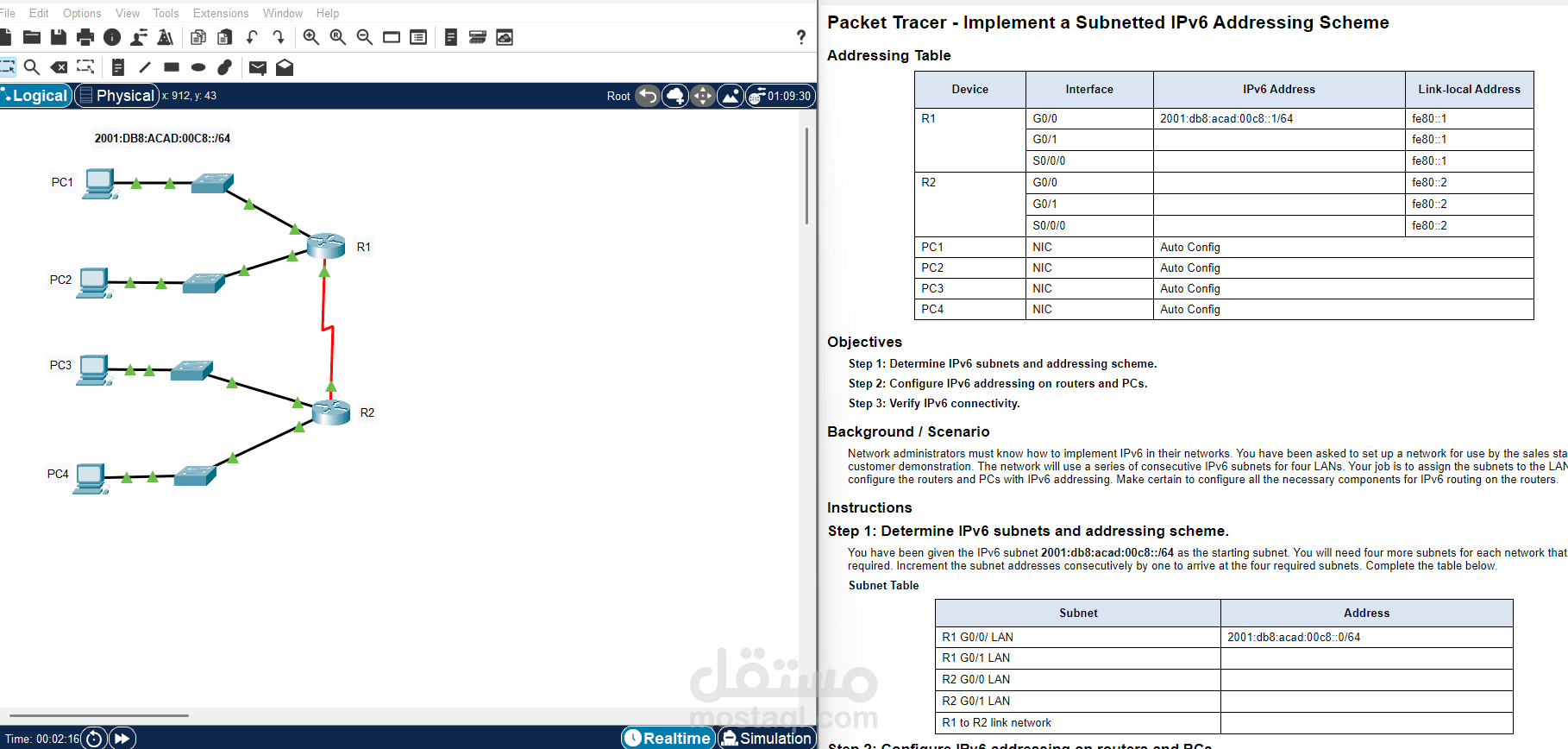Launch the Activity Wizard icon
The width and height of the screenshot is (1568, 749).
166,37
